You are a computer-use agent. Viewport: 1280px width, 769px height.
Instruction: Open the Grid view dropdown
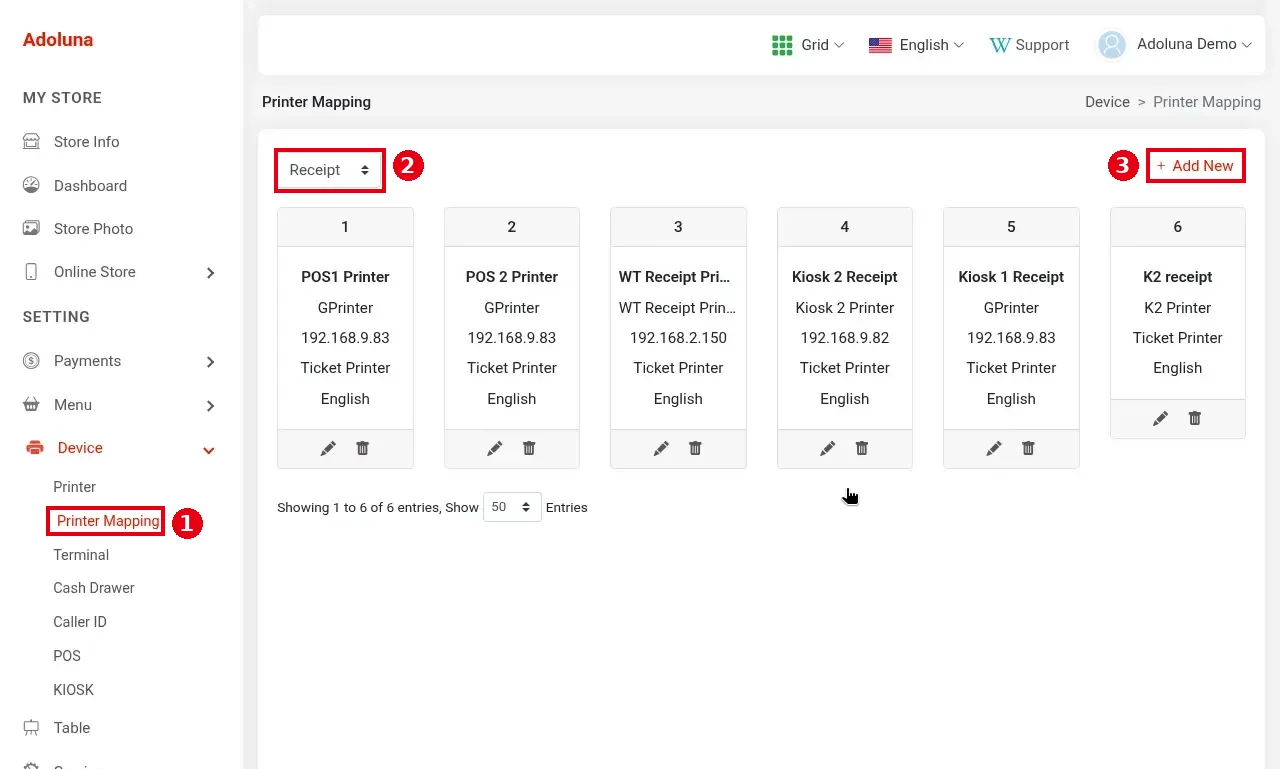[x=808, y=45]
